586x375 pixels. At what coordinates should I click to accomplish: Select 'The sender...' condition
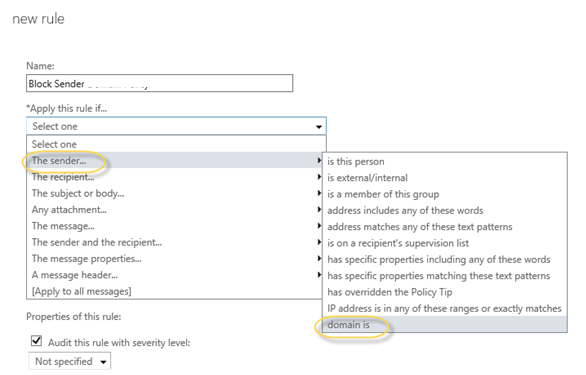point(174,161)
